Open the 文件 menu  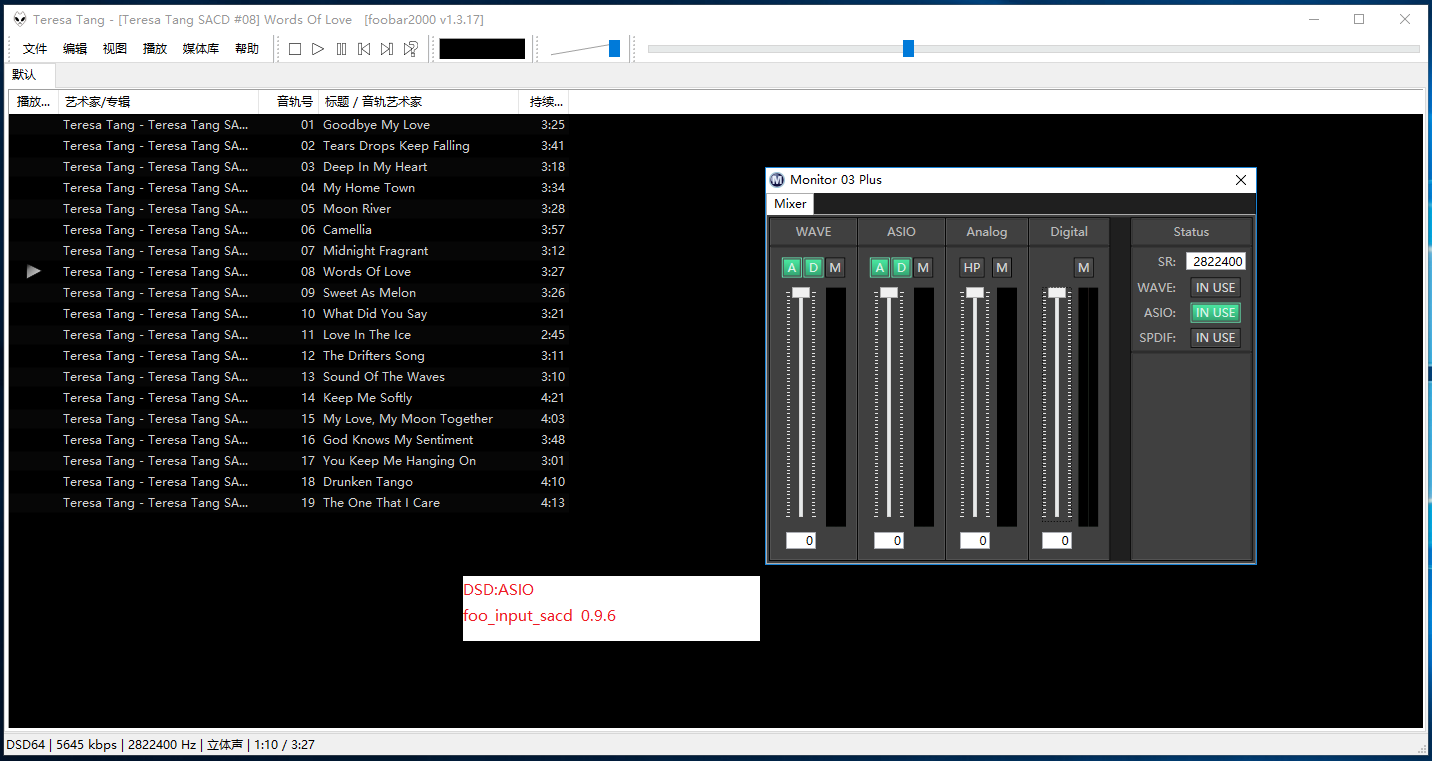pyautogui.click(x=35, y=49)
